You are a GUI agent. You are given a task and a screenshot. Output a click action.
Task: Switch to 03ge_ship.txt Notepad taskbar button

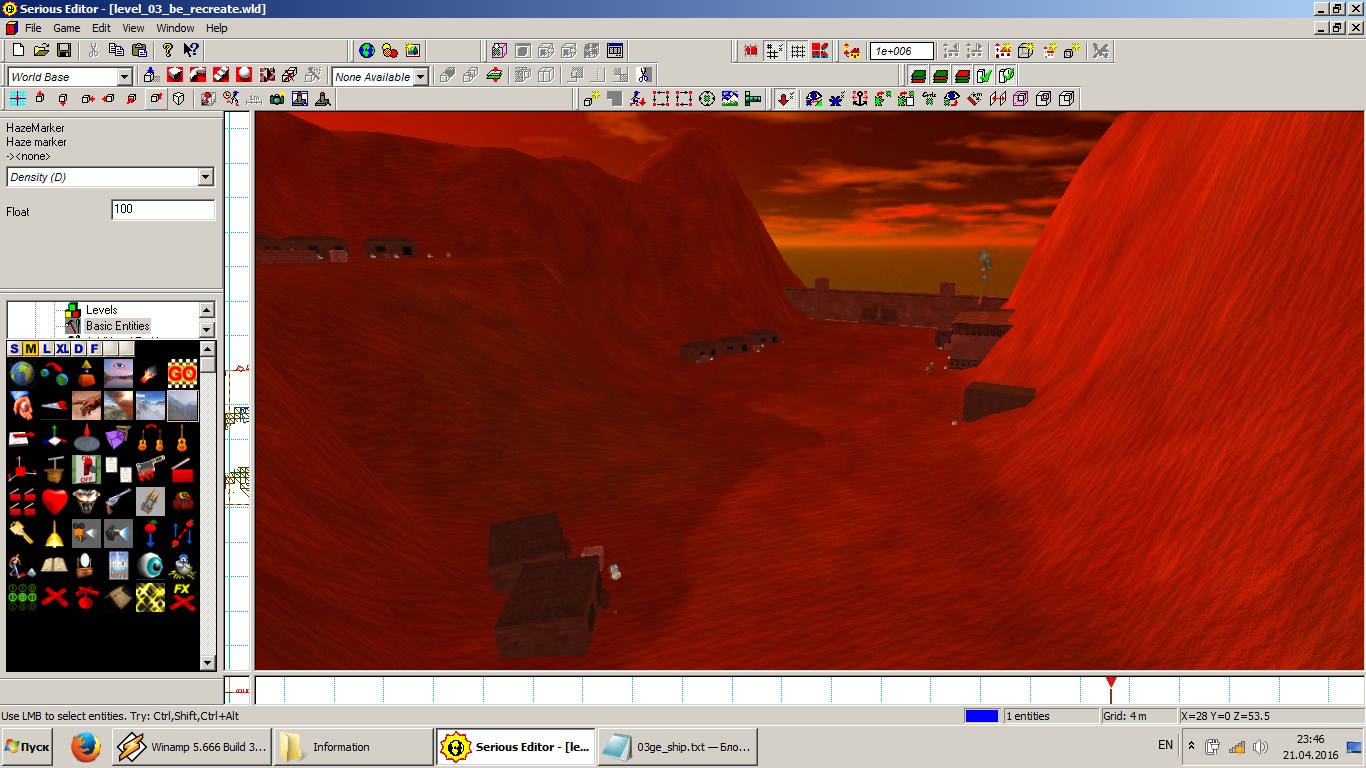(x=678, y=747)
